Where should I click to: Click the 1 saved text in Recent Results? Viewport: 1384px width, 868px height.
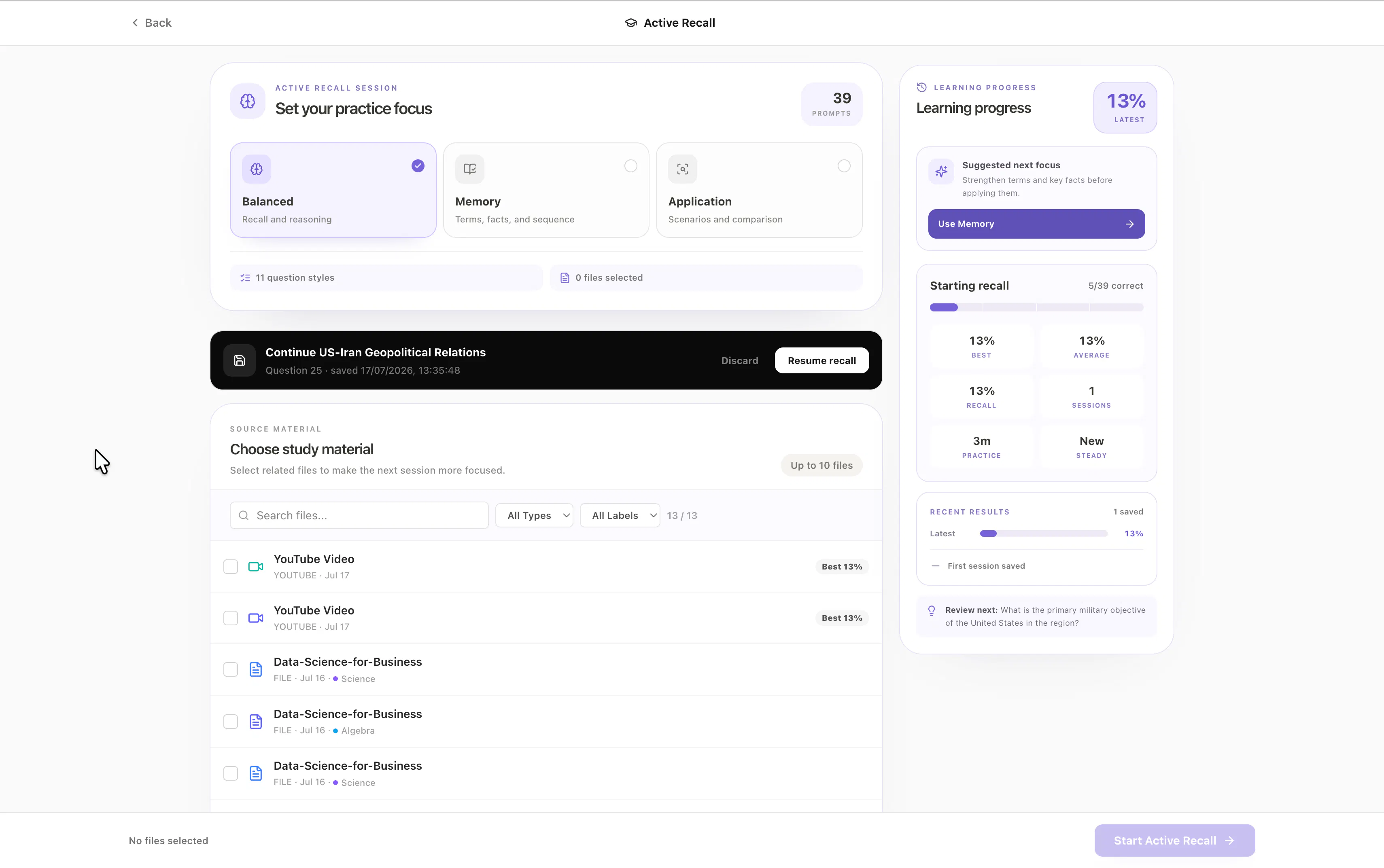pos(1128,512)
